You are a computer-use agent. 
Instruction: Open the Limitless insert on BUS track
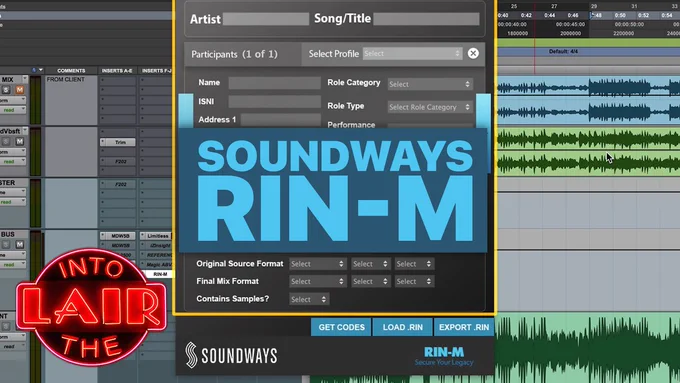(156, 236)
